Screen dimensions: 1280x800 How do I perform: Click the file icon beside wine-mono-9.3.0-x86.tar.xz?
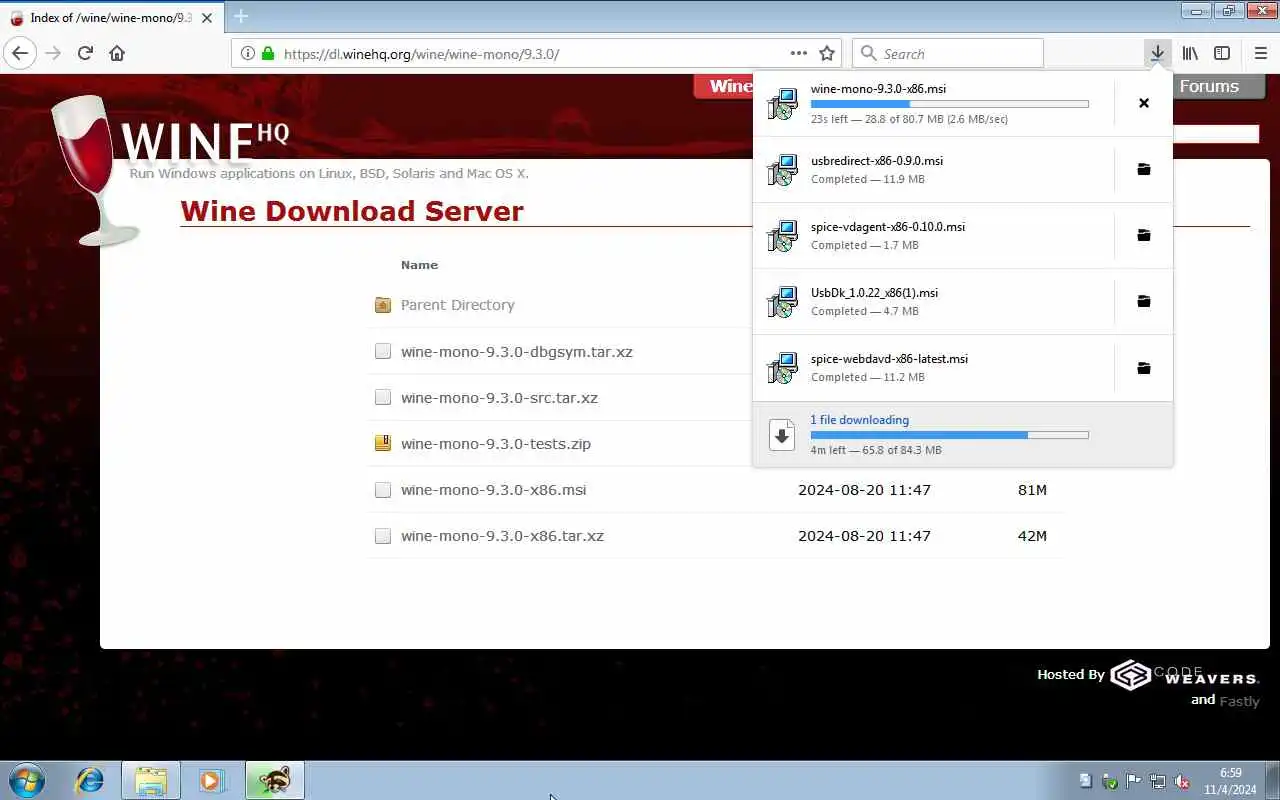[x=382, y=535]
